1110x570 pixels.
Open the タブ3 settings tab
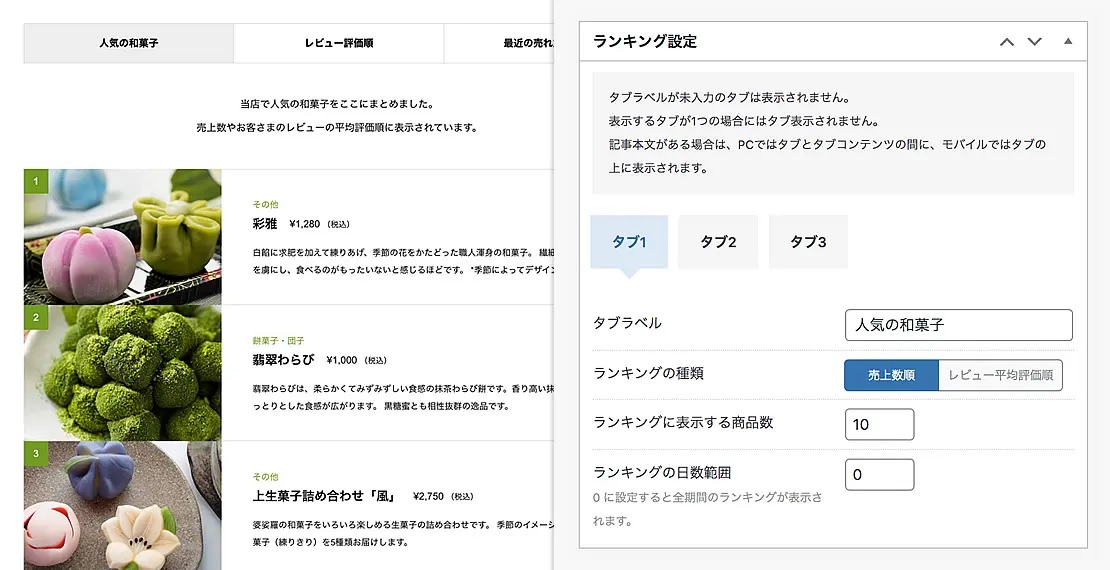pyautogui.click(x=808, y=242)
